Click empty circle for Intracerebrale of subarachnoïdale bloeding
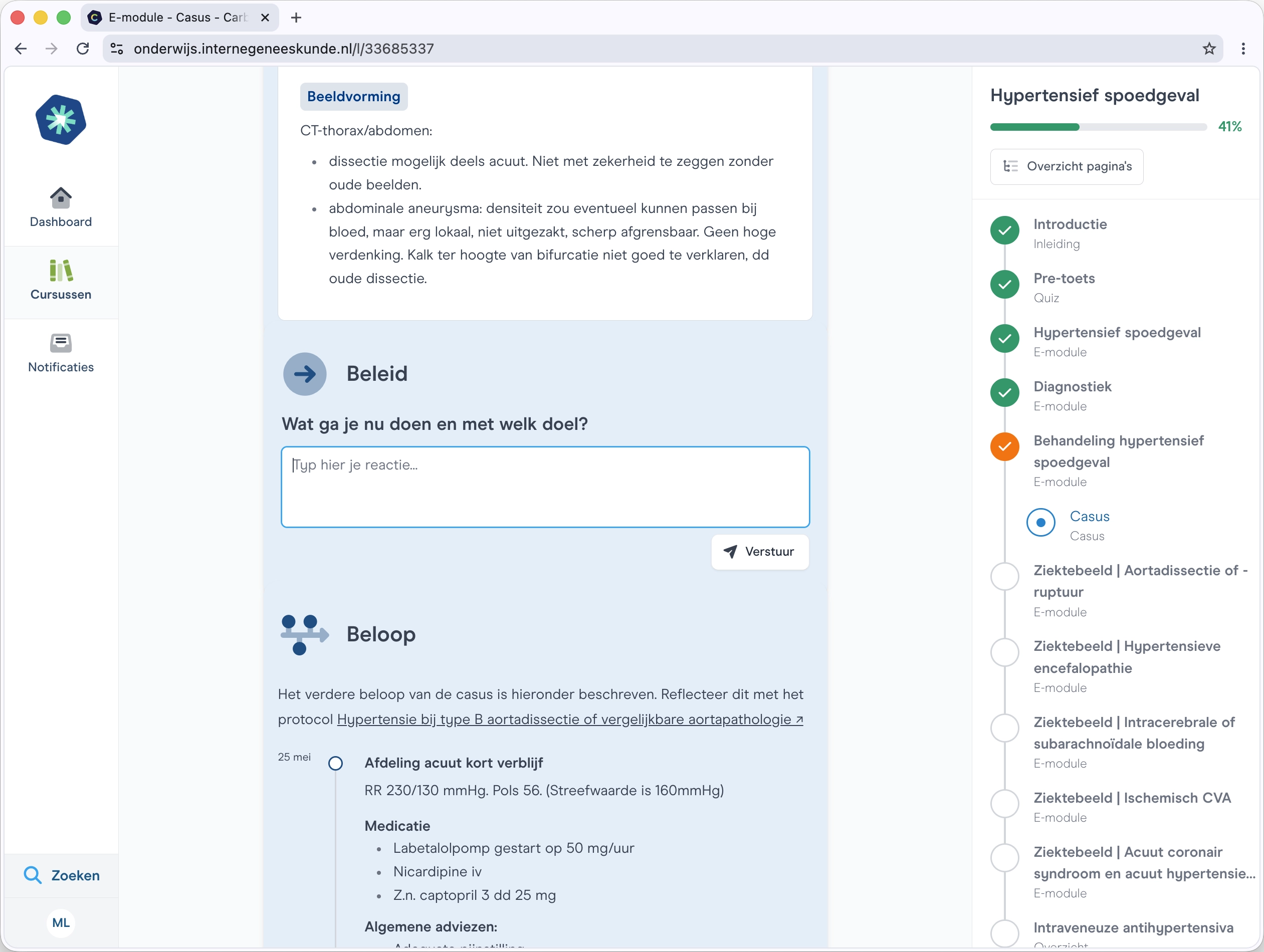1264x952 pixels. click(1004, 728)
